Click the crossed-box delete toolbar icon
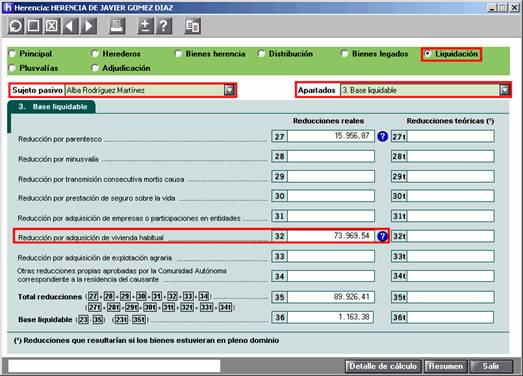The width and height of the screenshot is (523, 376). [x=52, y=26]
